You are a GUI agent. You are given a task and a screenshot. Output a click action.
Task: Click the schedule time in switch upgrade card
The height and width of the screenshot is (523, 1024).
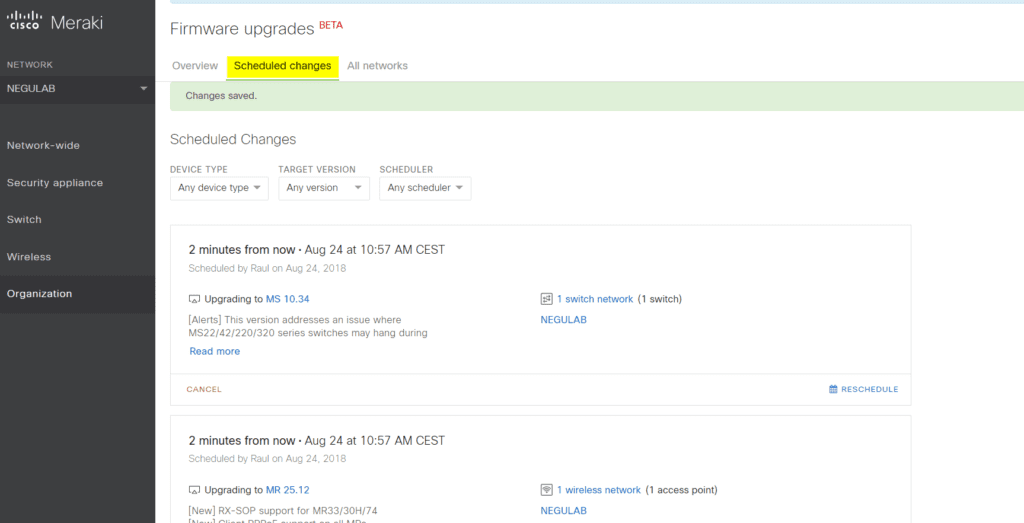click(317, 250)
